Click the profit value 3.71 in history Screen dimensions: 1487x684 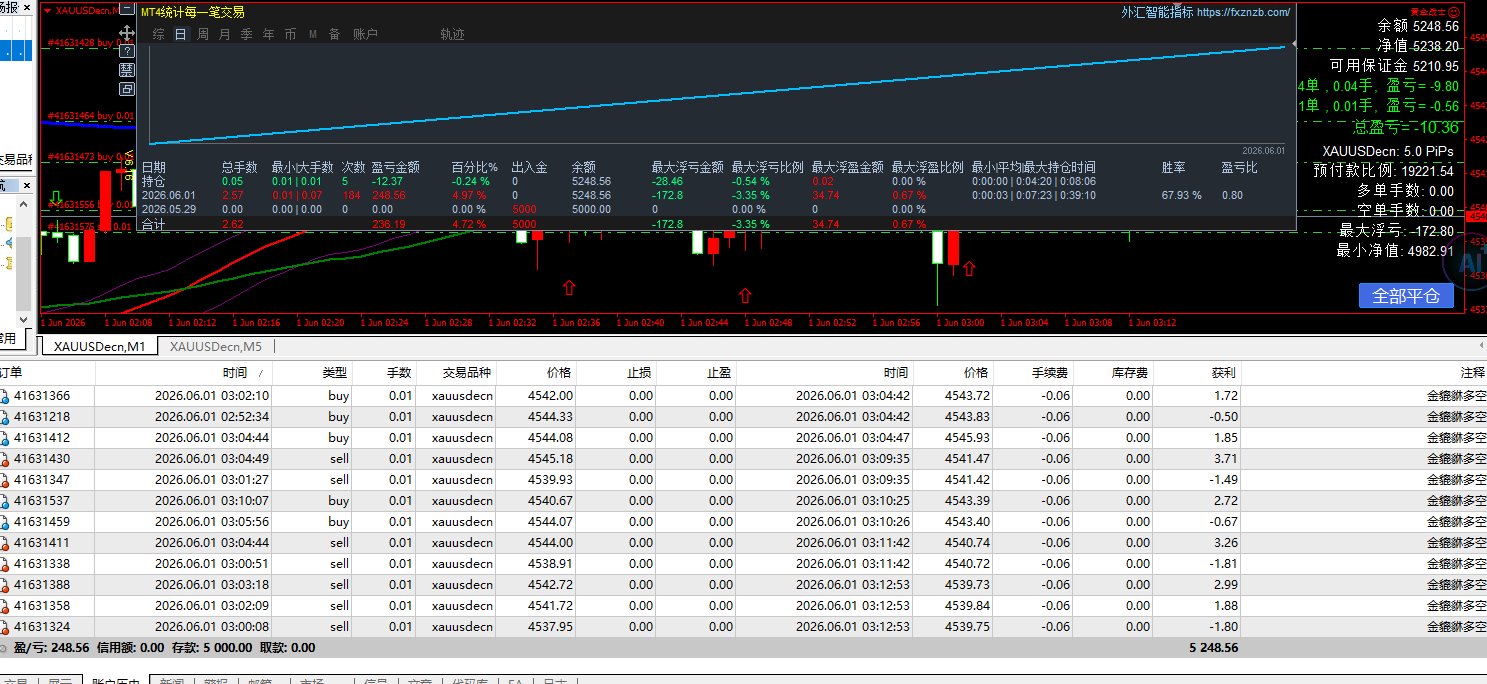tap(1224, 459)
